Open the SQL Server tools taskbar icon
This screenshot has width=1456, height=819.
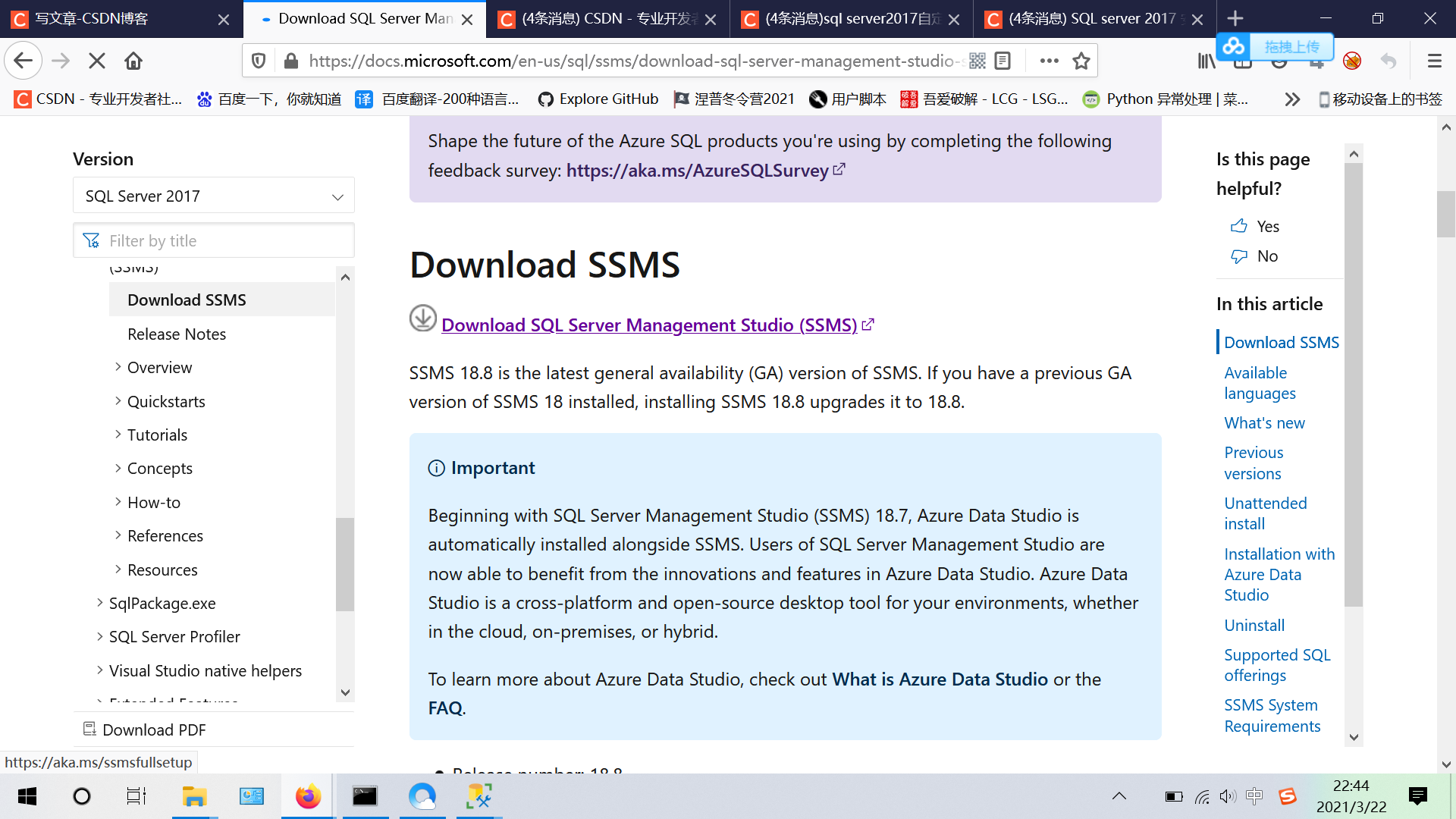[x=479, y=796]
